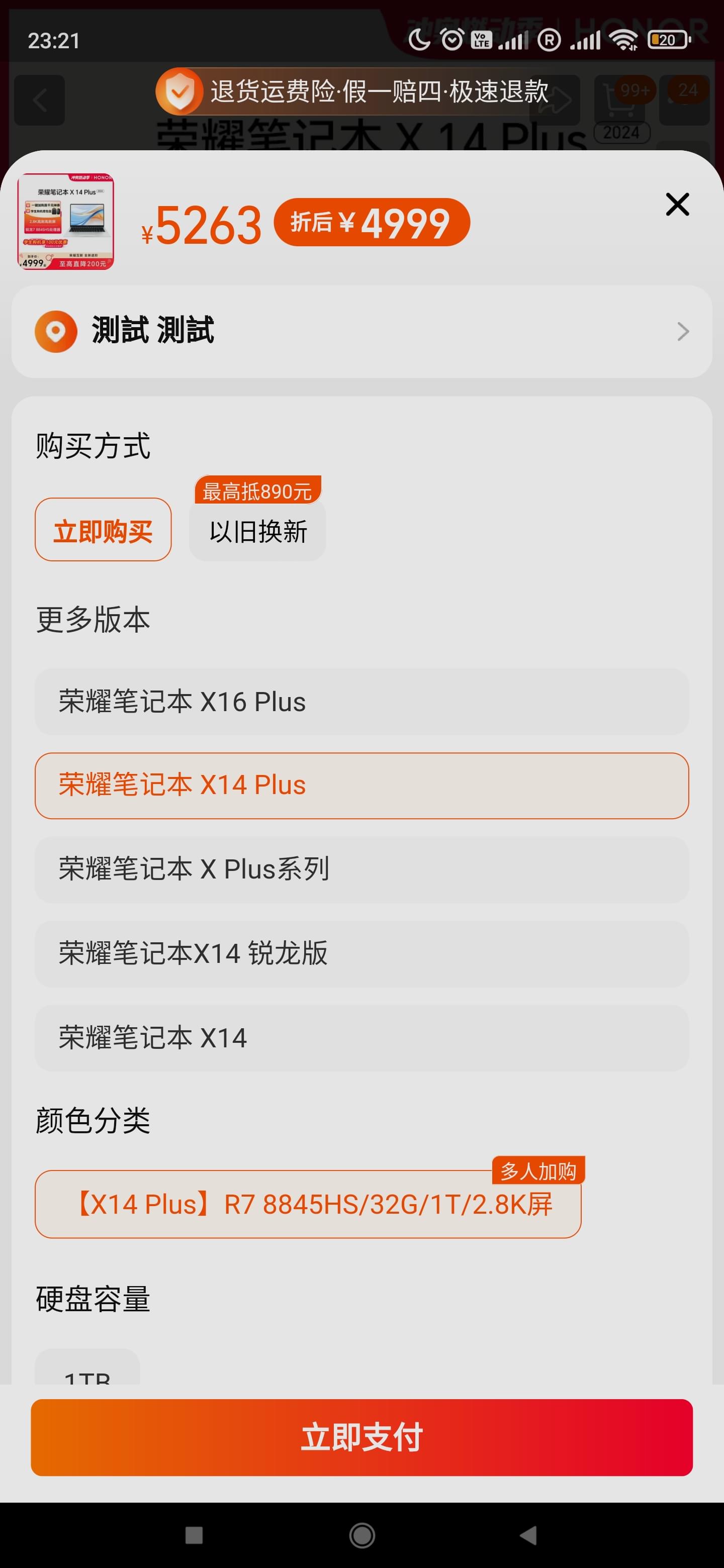
Task: Tap the orange location pin icon
Action: [x=56, y=331]
